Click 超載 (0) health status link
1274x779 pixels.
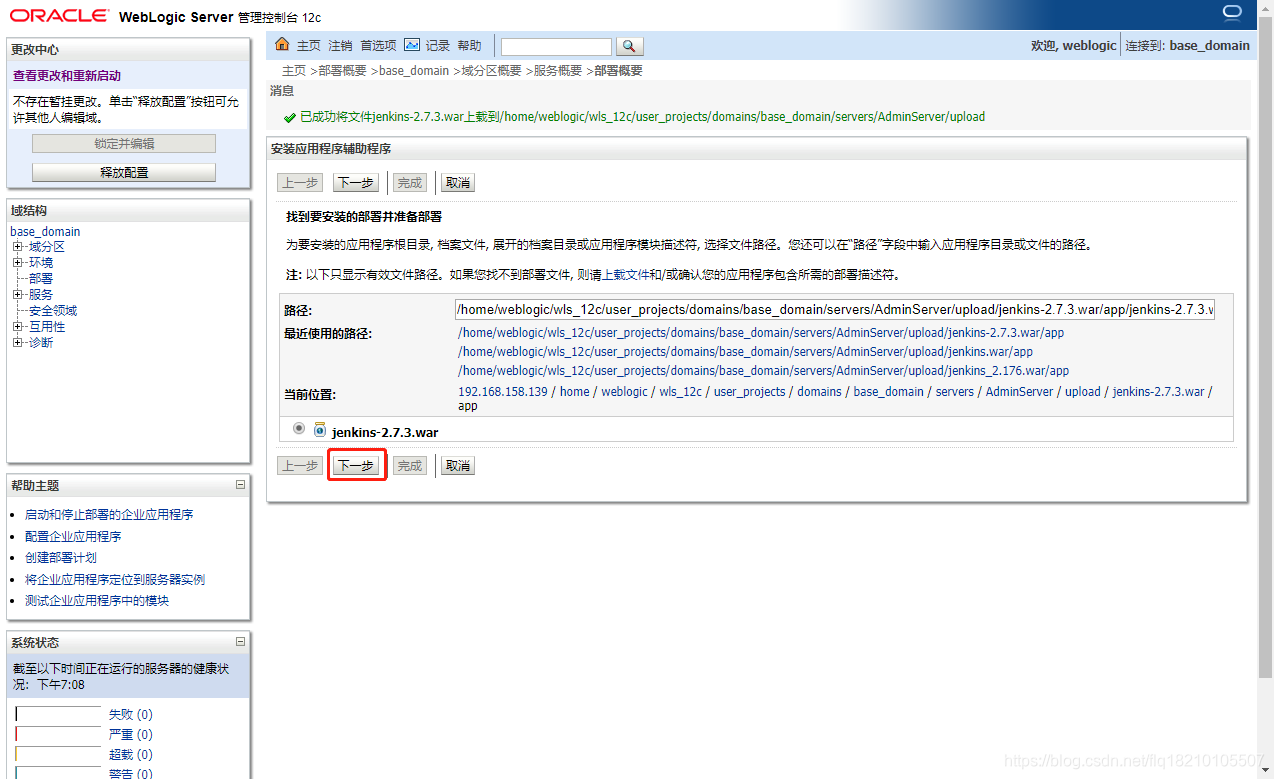(x=130, y=755)
